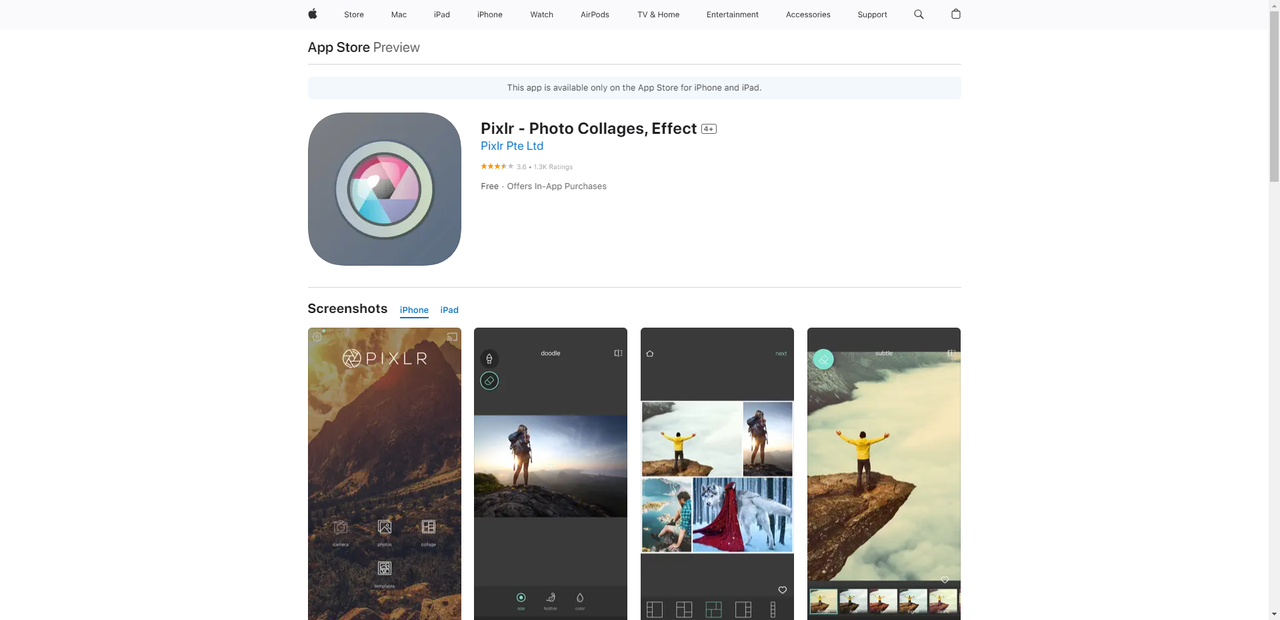
Task: Open the Store menu item
Action: 354,15
